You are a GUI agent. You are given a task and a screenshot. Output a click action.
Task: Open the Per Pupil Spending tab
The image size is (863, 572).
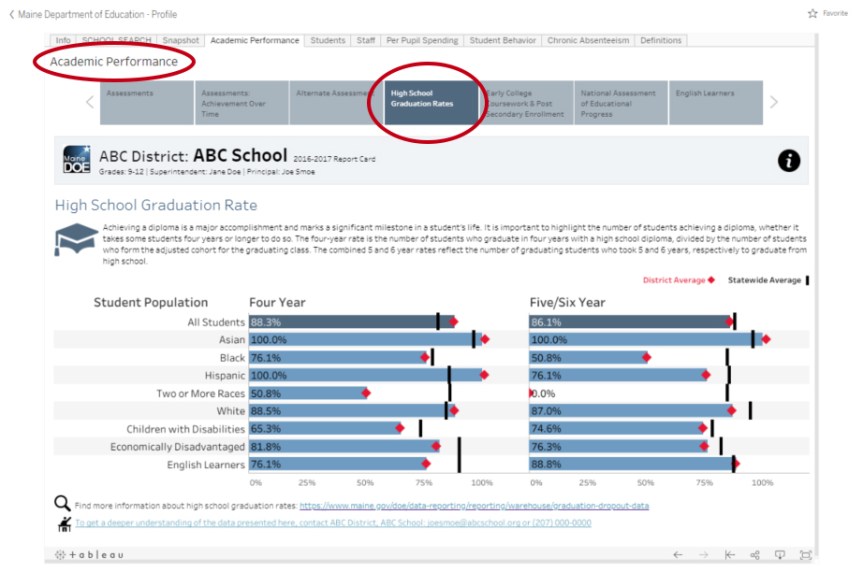click(x=423, y=41)
